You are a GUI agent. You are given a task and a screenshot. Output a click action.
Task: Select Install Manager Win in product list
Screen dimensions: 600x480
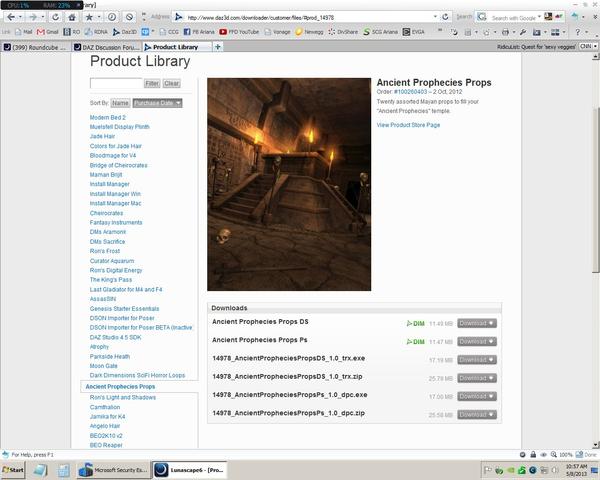click(x=115, y=194)
